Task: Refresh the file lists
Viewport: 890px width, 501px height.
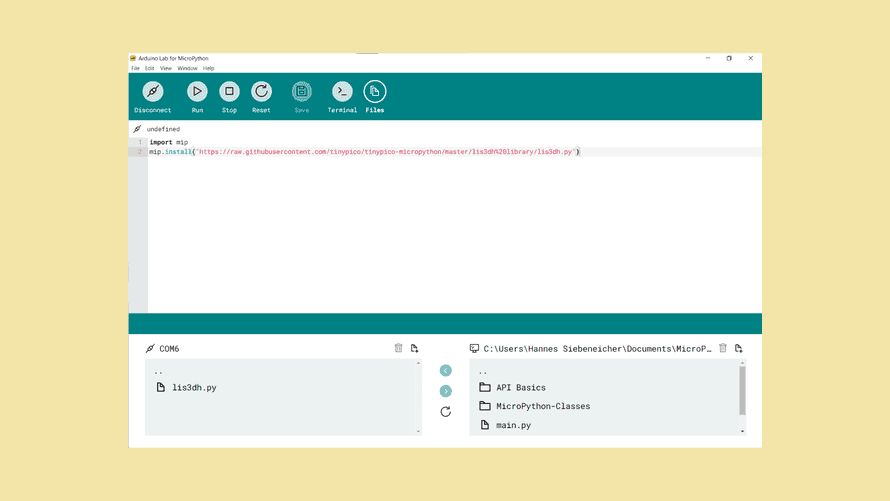Action: click(x=445, y=411)
